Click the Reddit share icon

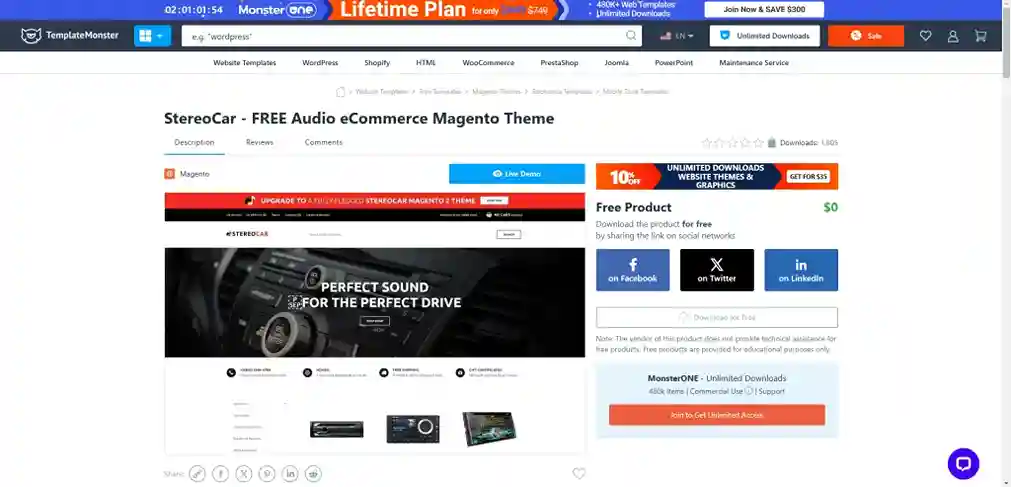click(x=313, y=474)
